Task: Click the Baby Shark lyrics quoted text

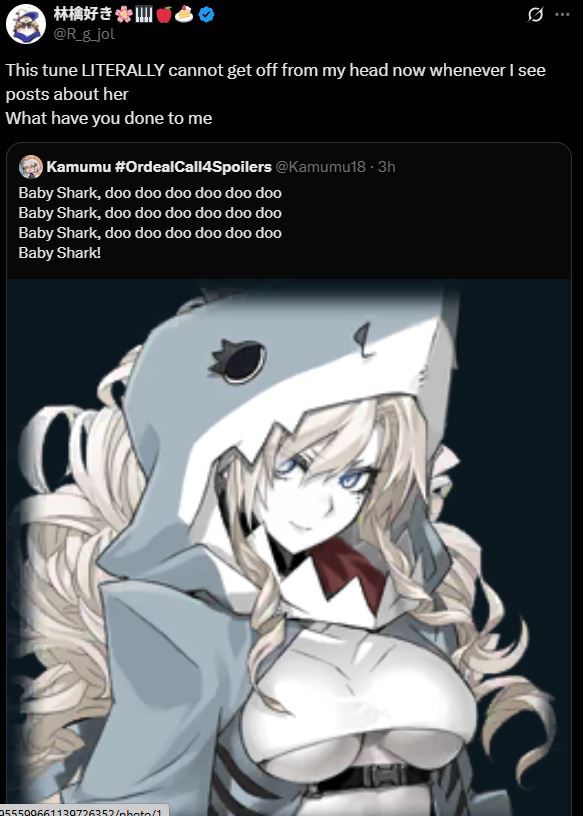Action: [150, 223]
